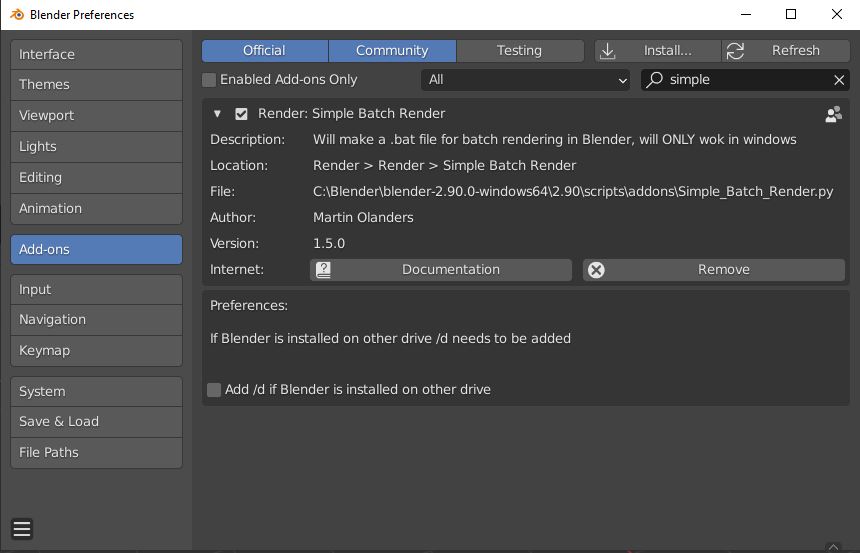
Task: Enable the Enabled Add-ons Only checkbox
Action: tap(209, 80)
